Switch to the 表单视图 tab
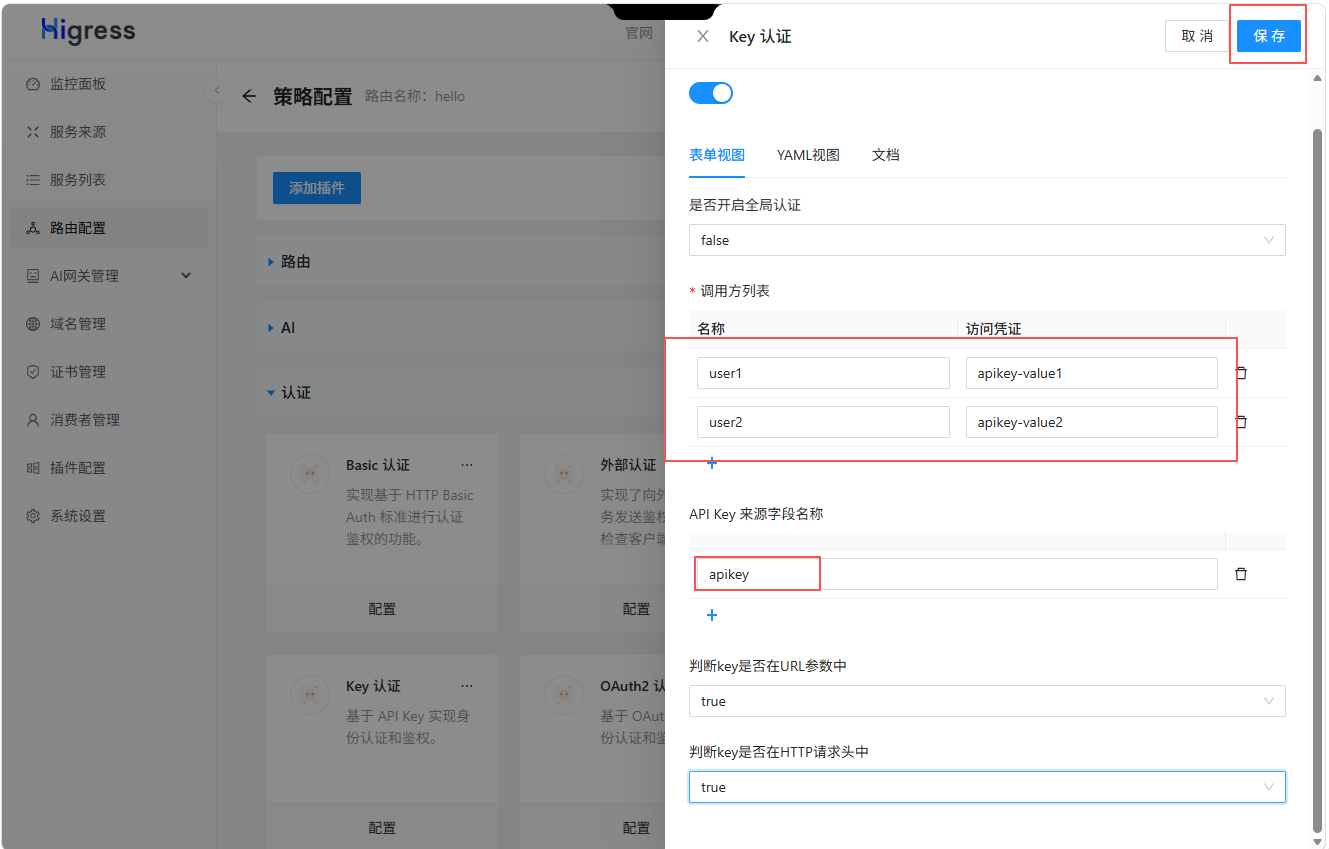 [x=717, y=155]
